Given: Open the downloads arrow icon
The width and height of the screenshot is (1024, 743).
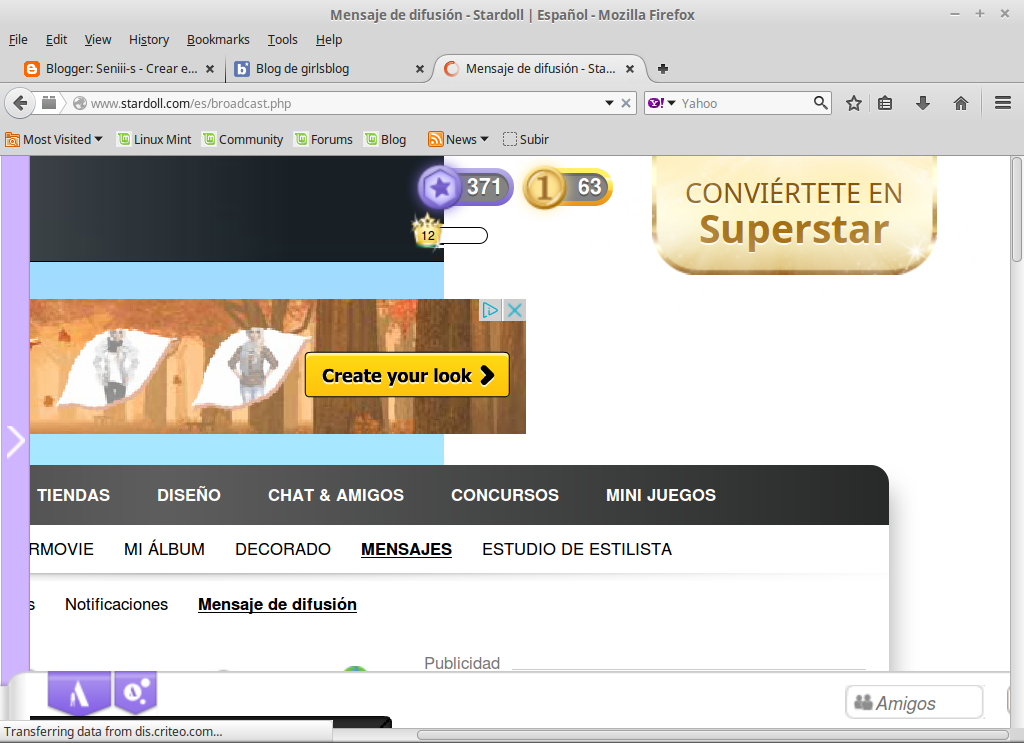Looking at the screenshot, I should (x=923, y=103).
